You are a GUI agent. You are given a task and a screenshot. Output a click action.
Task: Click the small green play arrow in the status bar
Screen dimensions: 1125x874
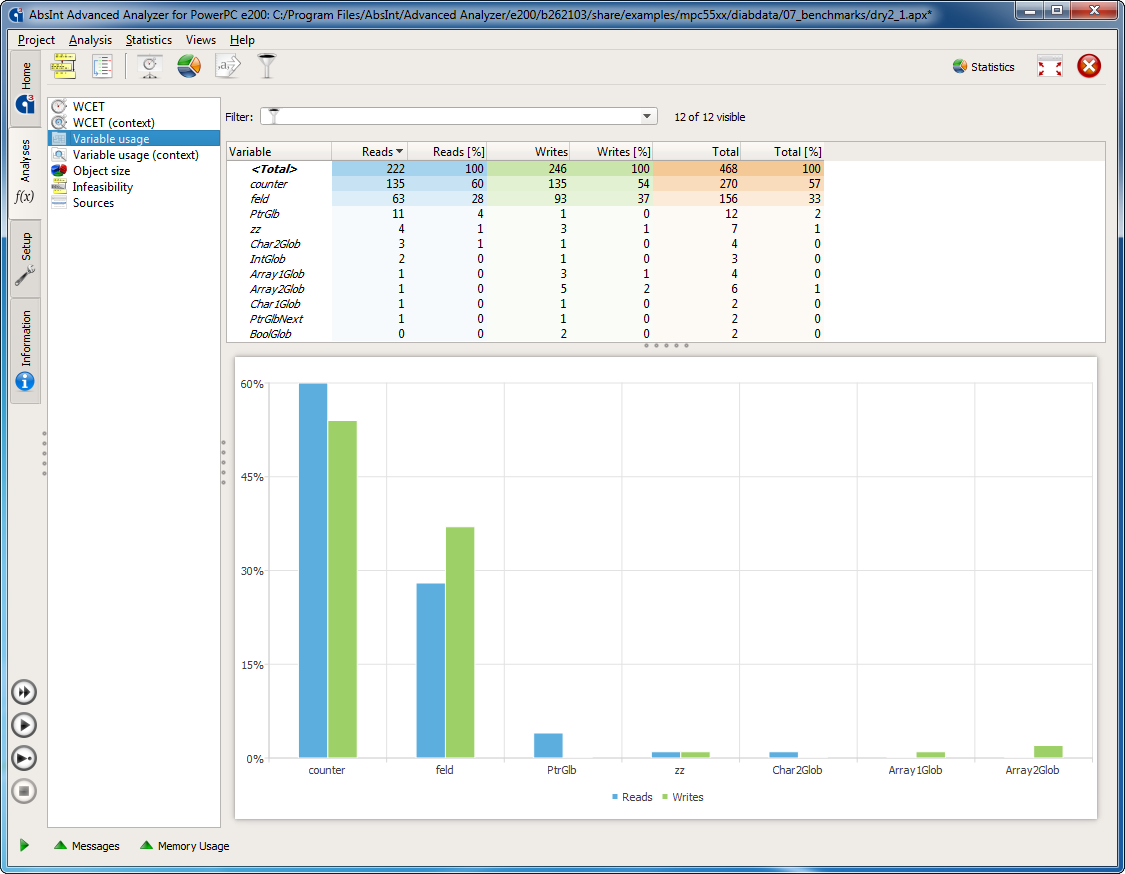coord(24,845)
